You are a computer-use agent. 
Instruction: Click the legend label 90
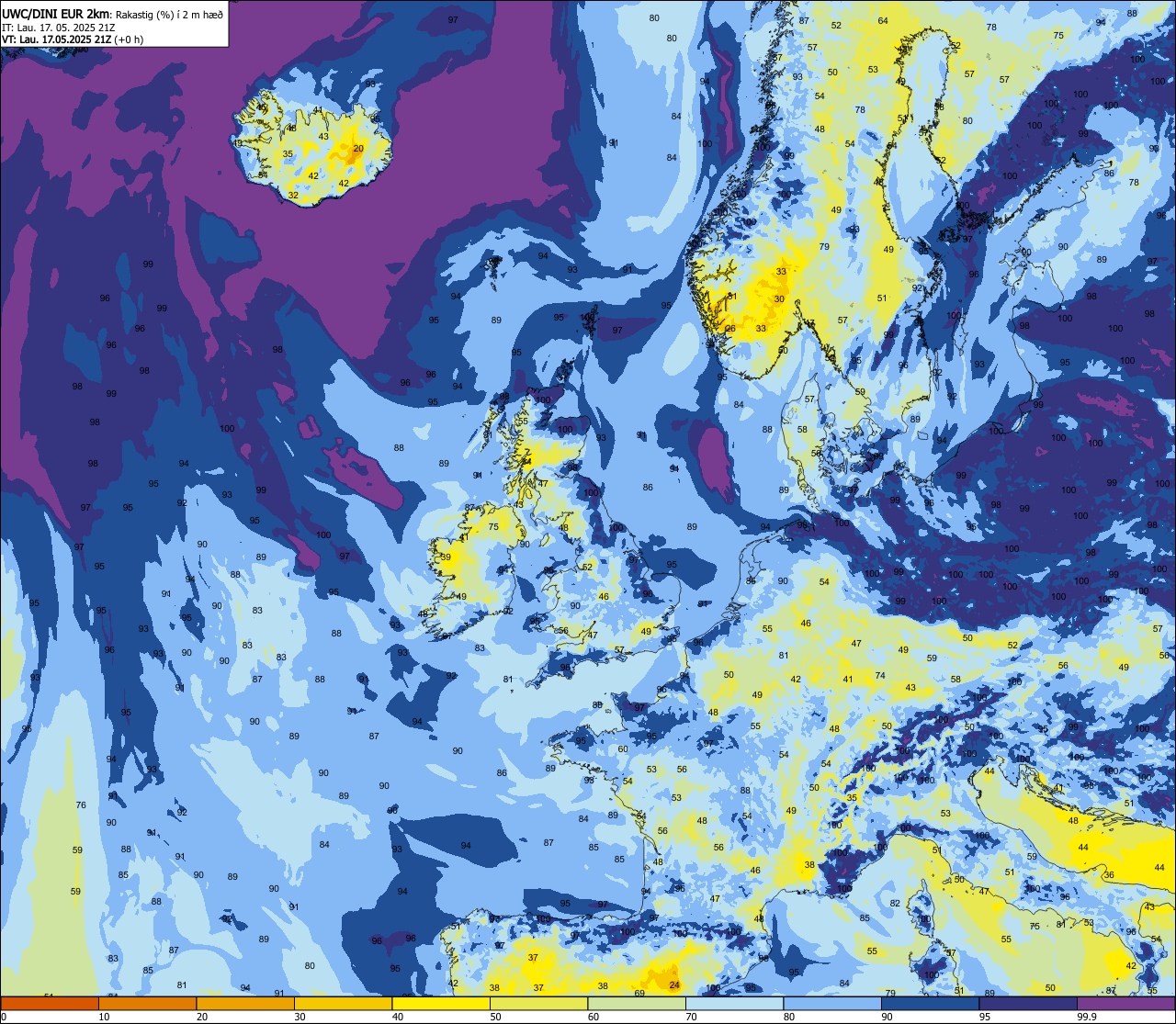pos(887,1017)
